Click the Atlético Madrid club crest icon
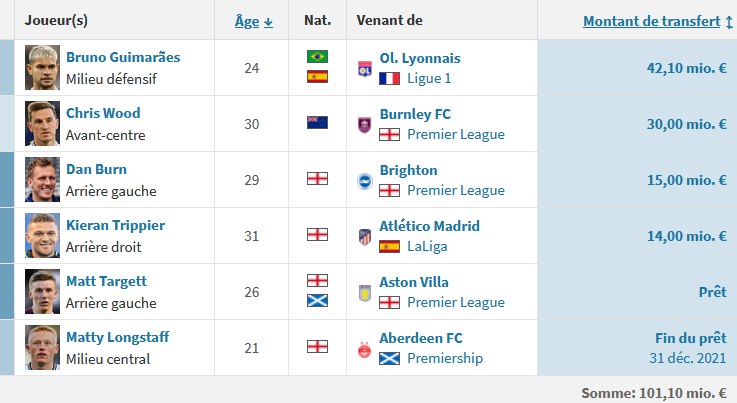Screen dimensions: 737x403 [365, 237]
